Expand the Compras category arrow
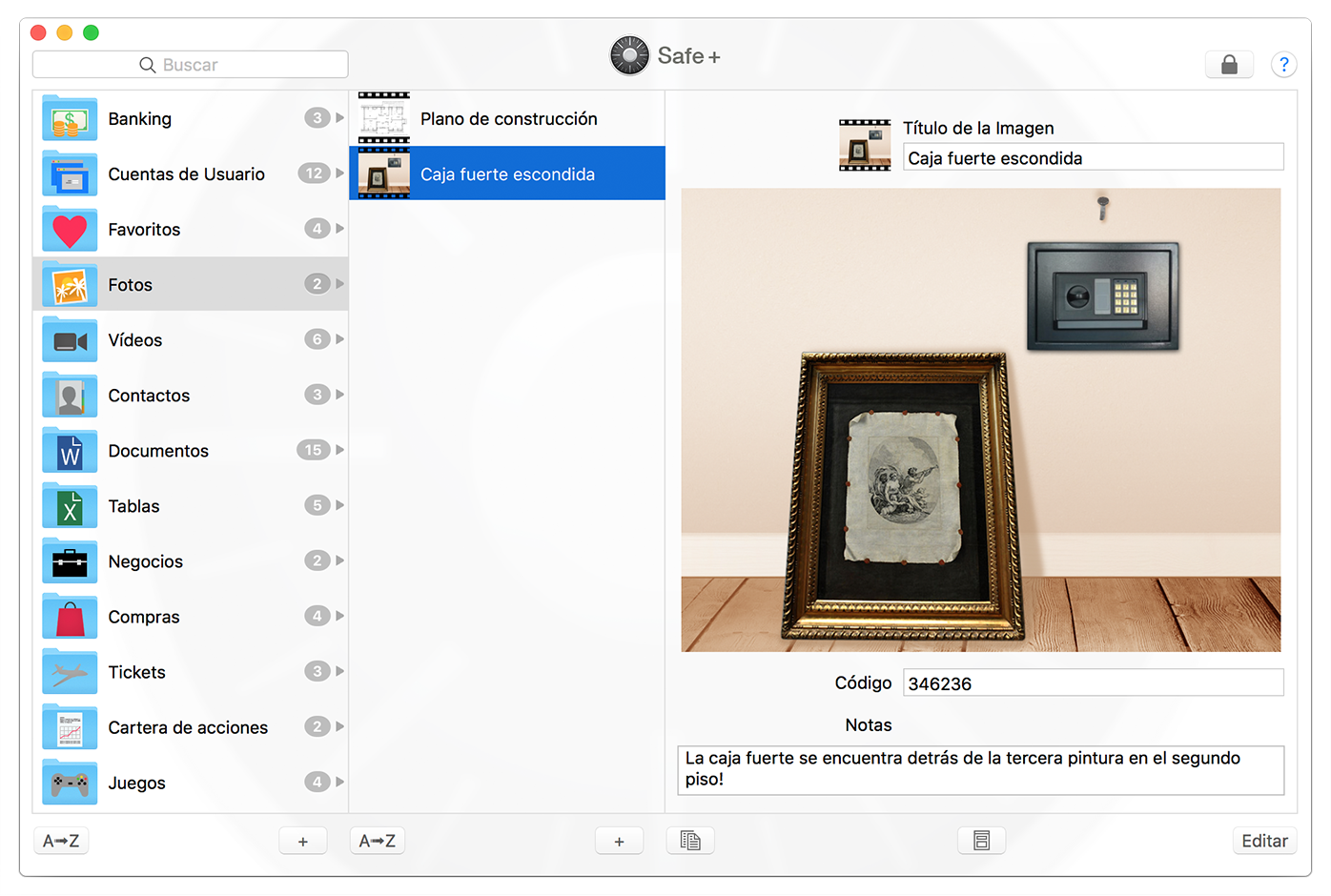Viewport: 1331px width, 896px height. (339, 616)
